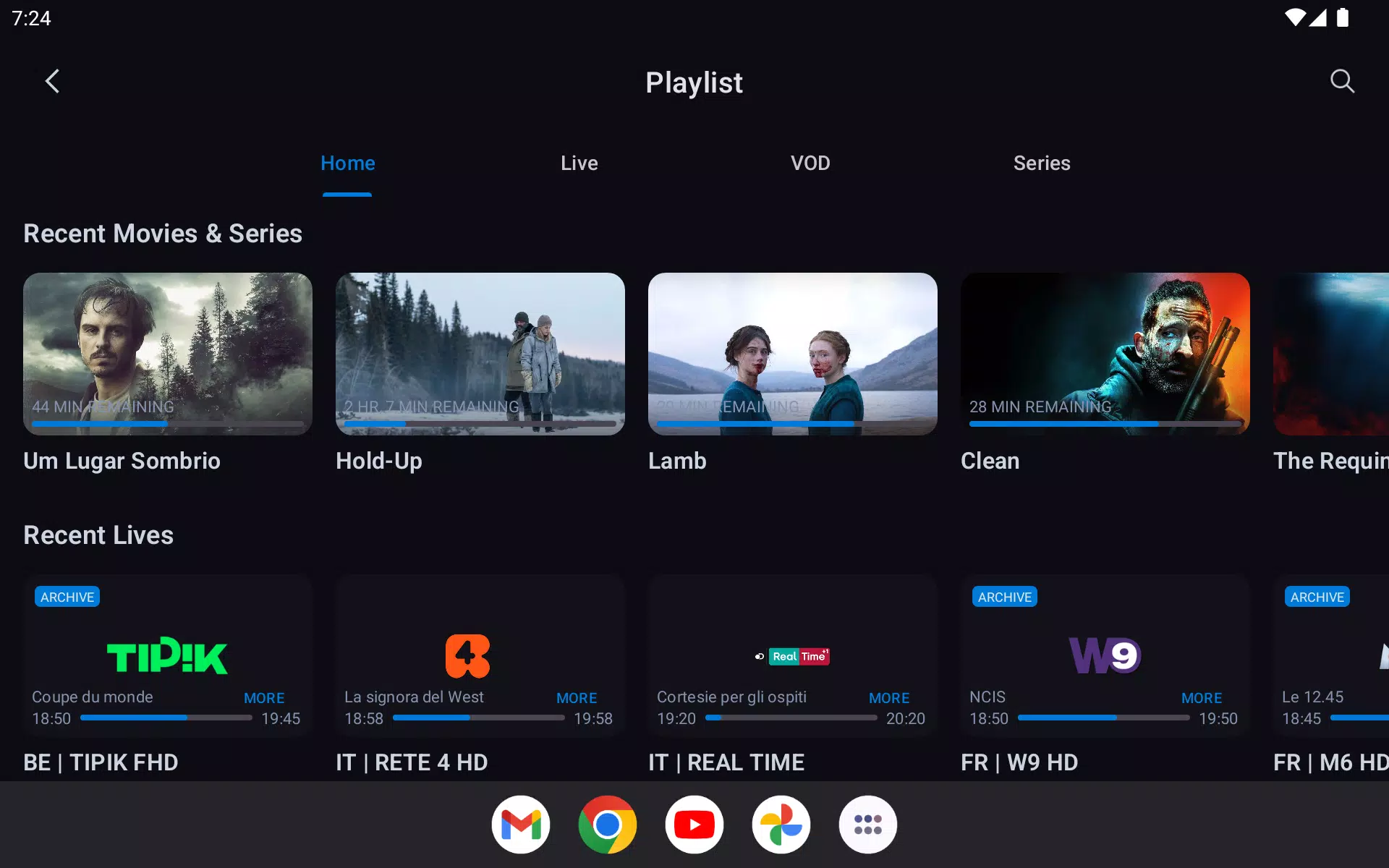1389x868 pixels.
Task: Open the app drawer icon
Action: click(868, 825)
